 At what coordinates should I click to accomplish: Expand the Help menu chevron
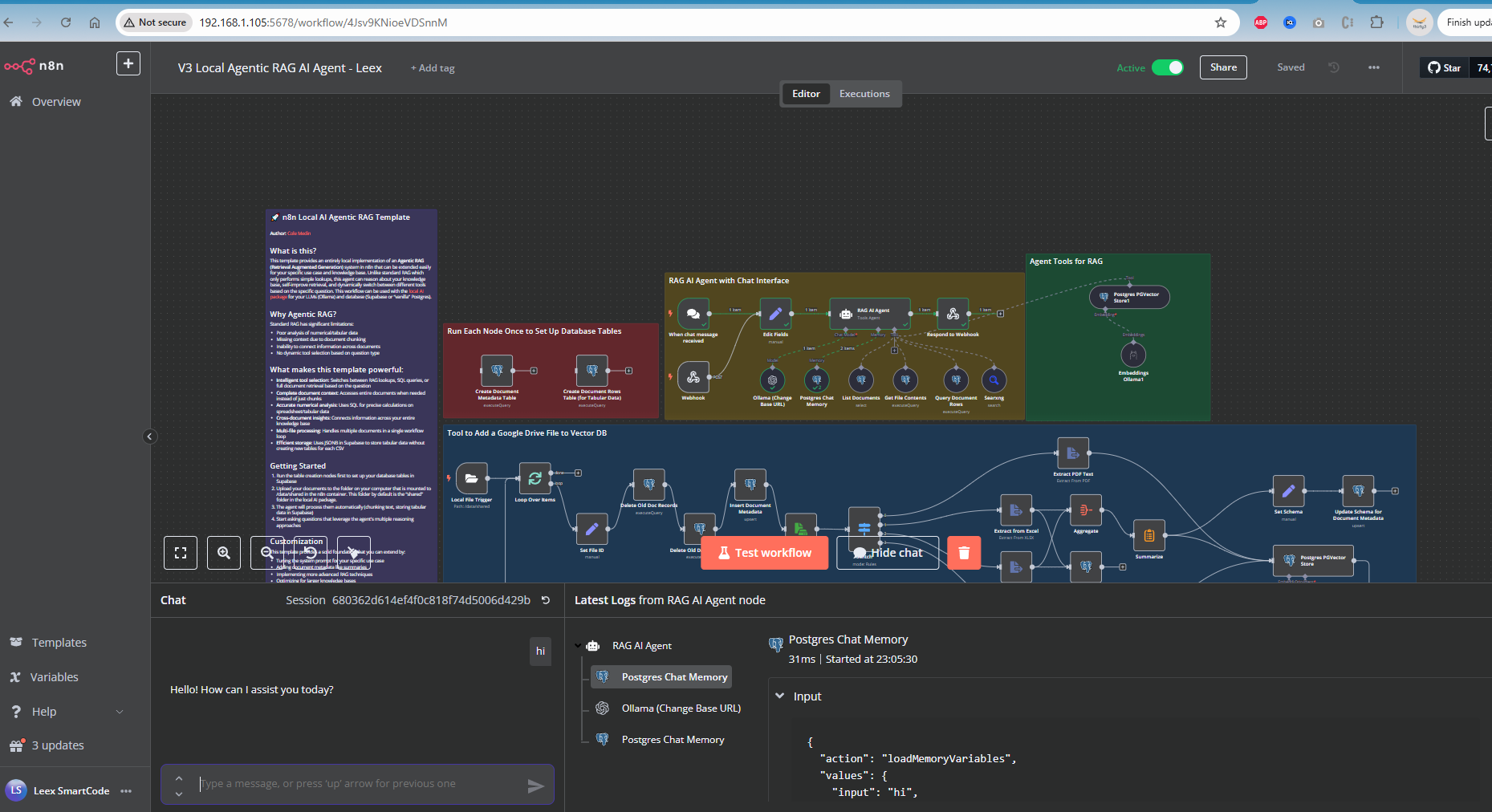120,712
